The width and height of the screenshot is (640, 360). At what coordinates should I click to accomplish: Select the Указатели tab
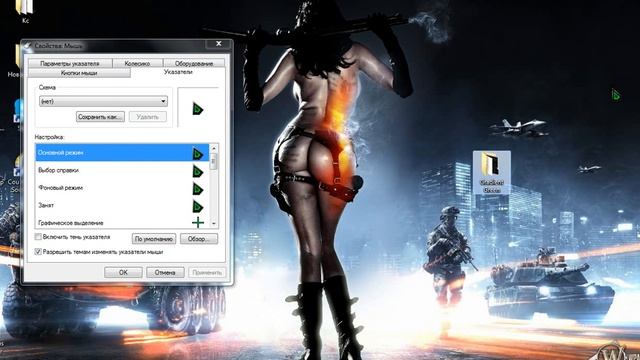[x=178, y=72]
